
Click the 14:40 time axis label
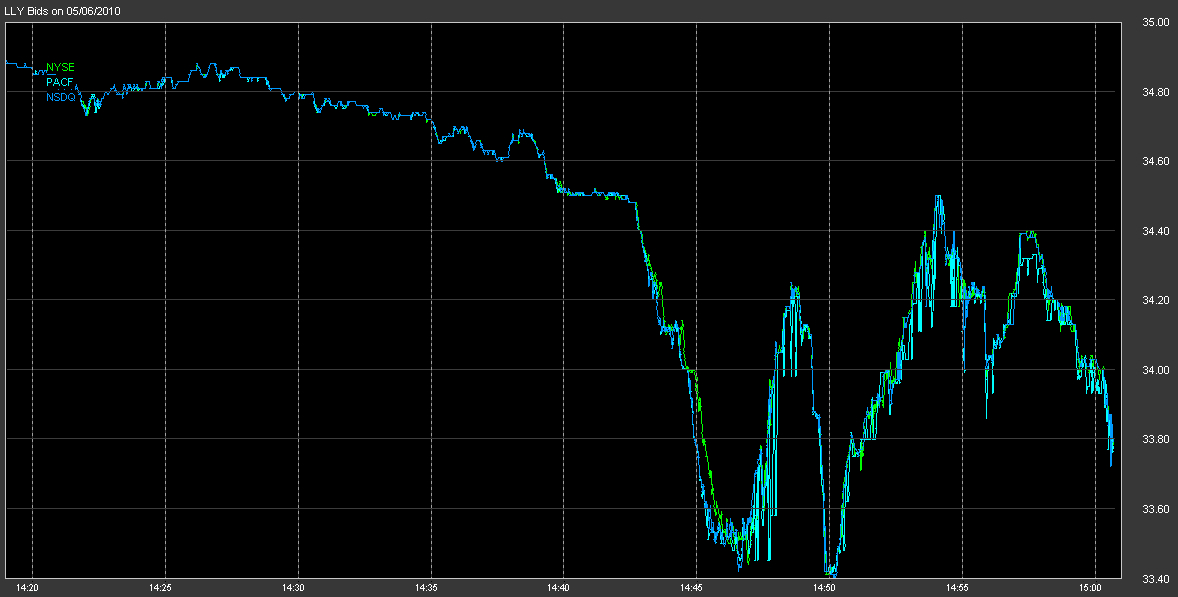coord(560,588)
